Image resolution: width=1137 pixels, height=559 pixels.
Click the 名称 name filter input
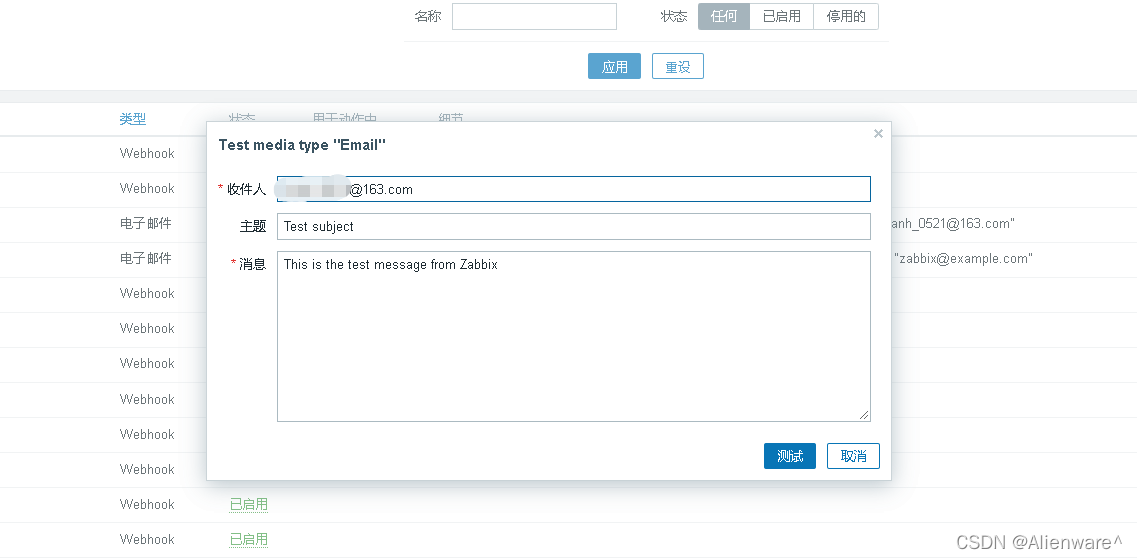pos(534,17)
